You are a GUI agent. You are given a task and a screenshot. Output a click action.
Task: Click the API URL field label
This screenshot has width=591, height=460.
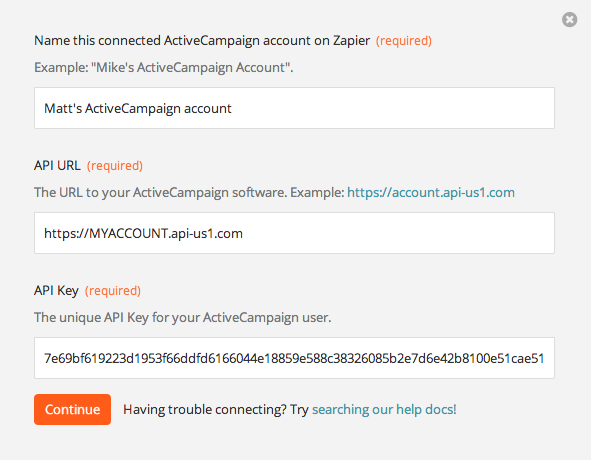57,166
